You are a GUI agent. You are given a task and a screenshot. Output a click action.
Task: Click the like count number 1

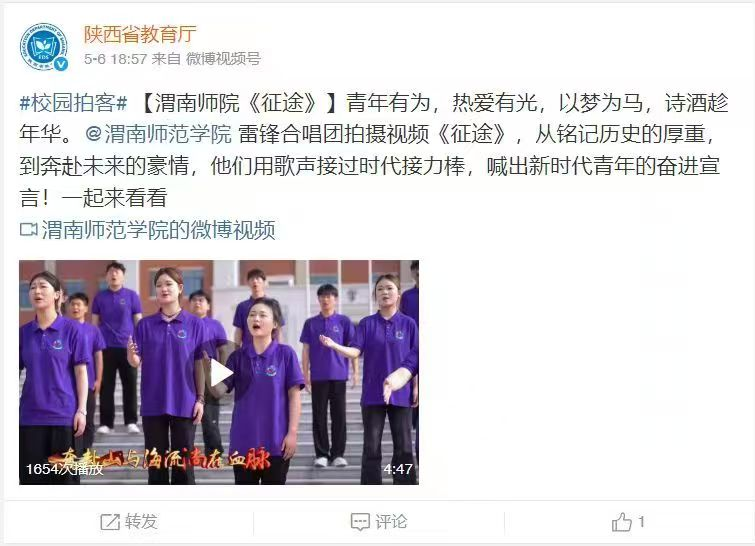pyautogui.click(x=641, y=521)
